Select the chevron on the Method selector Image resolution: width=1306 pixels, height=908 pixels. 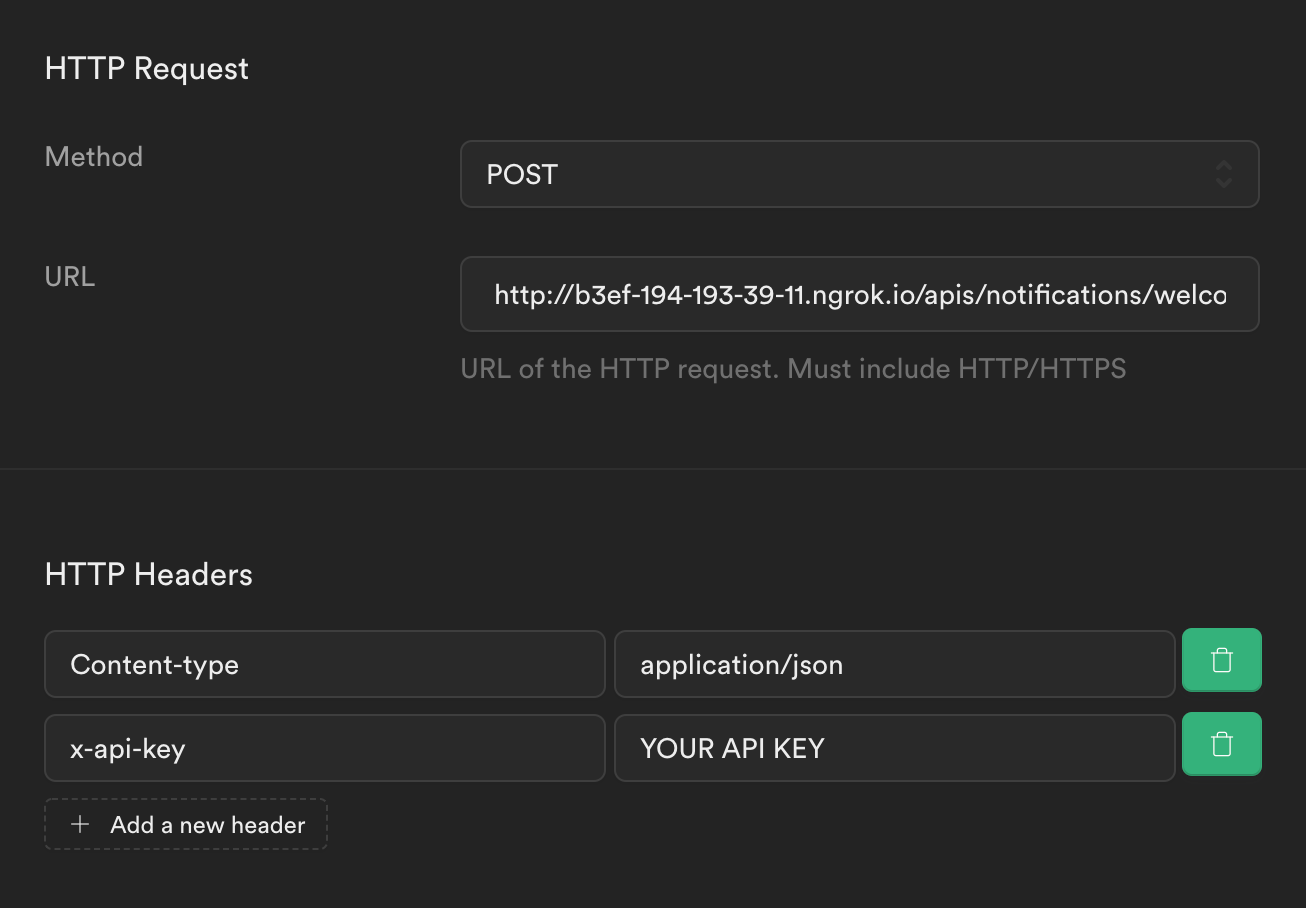point(1224,174)
